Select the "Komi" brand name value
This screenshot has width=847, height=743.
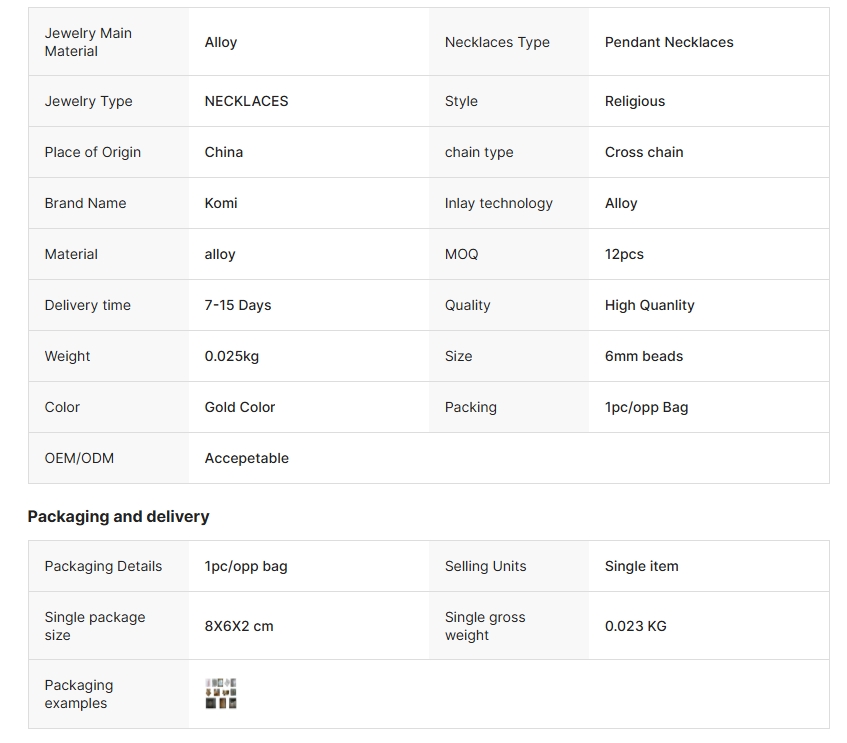click(221, 203)
